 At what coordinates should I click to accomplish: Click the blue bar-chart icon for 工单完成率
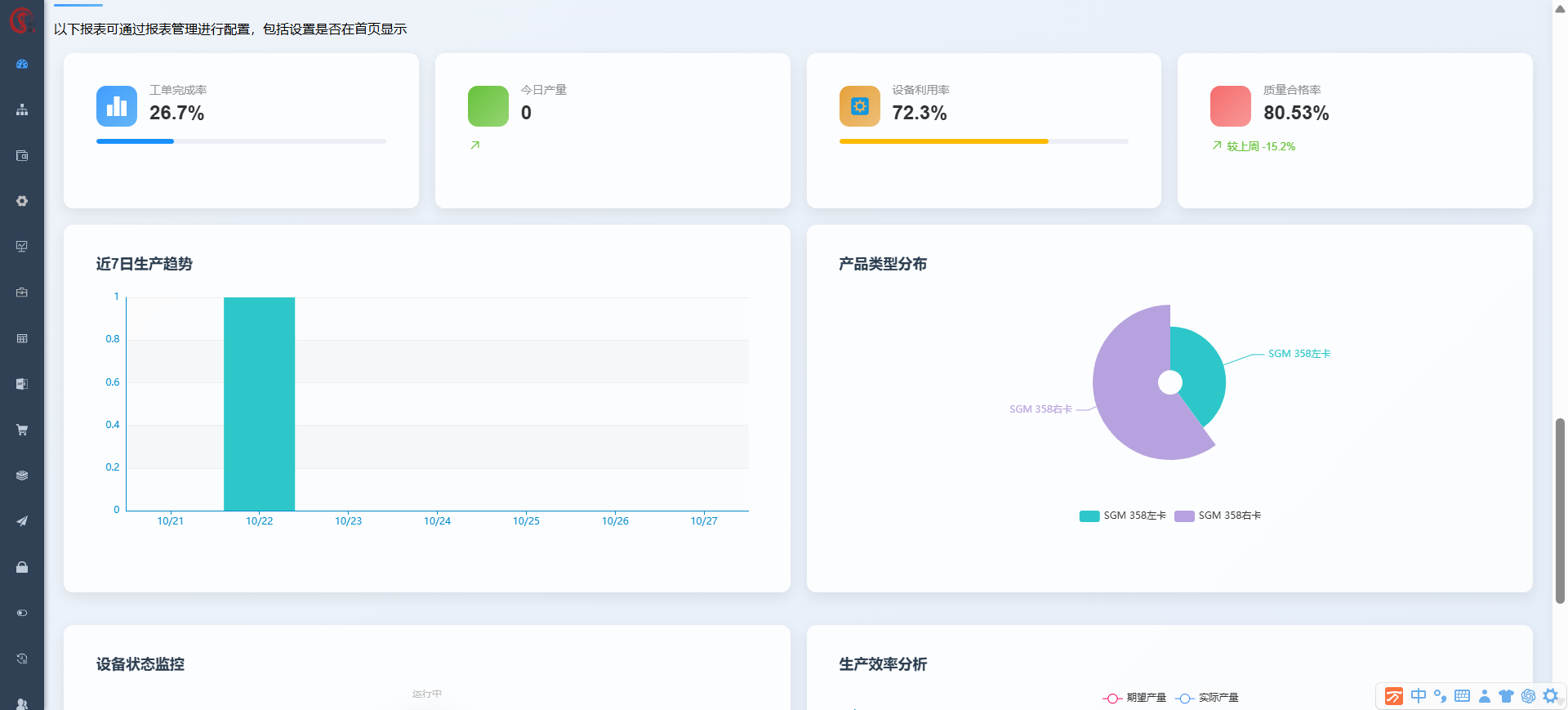pos(117,106)
